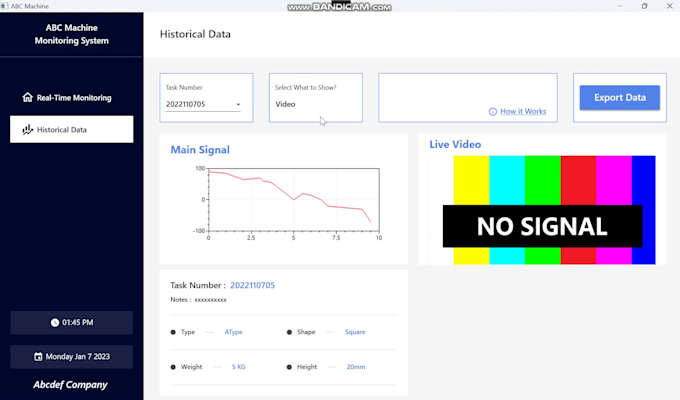
Task: Click the NO SIGNAL live video preview
Action: point(542,210)
